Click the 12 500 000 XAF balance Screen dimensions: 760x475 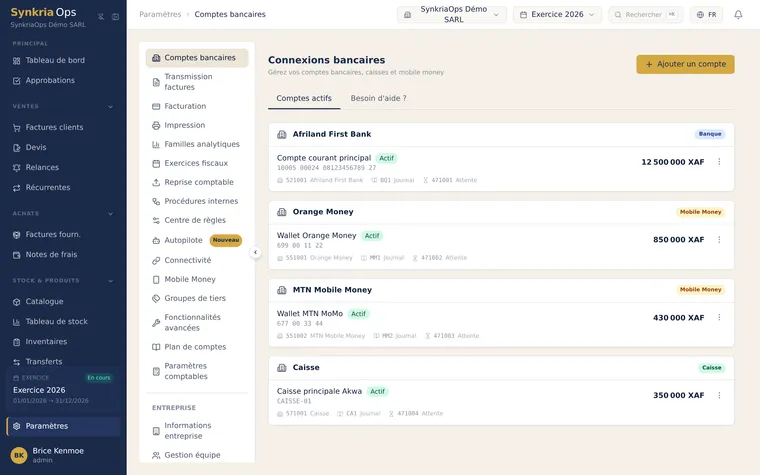672,162
